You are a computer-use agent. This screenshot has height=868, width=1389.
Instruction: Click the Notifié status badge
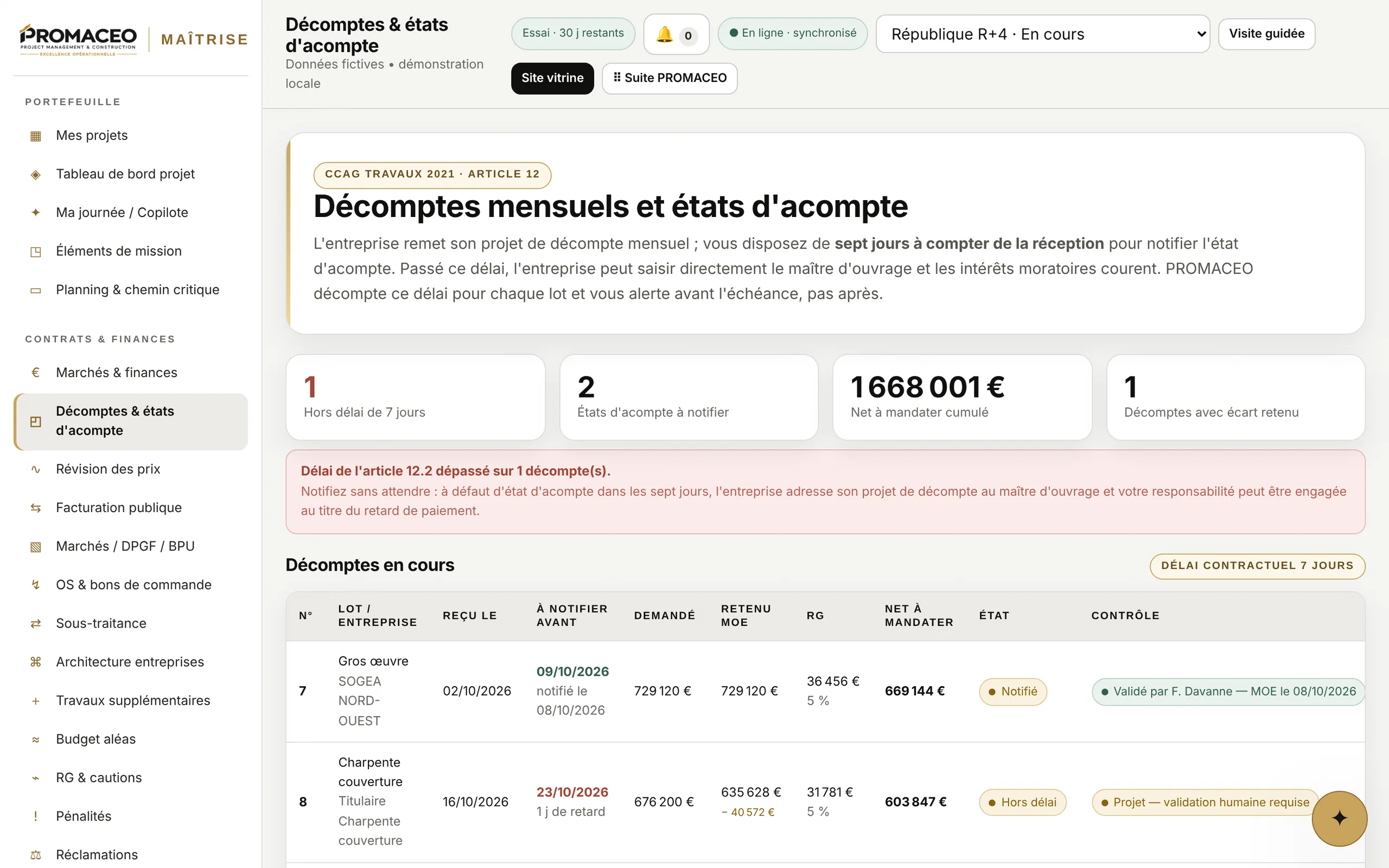pyautogui.click(x=1013, y=692)
